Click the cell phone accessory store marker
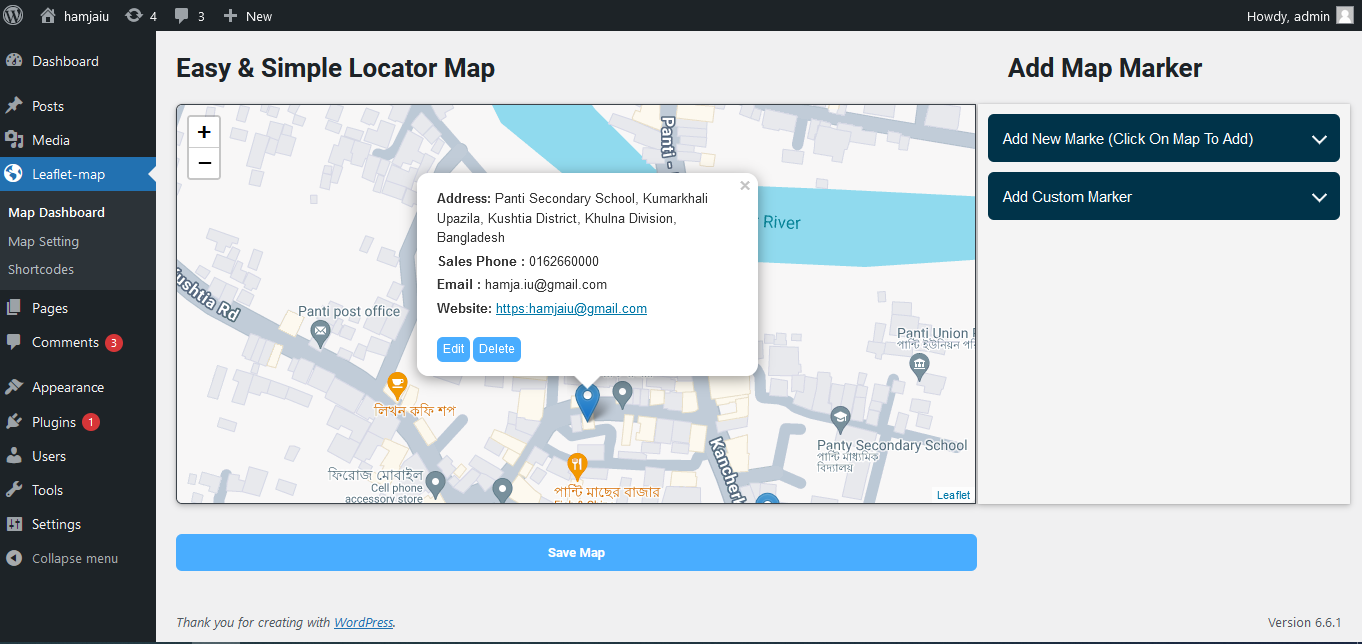Image resolution: width=1362 pixels, height=644 pixels. (435, 485)
